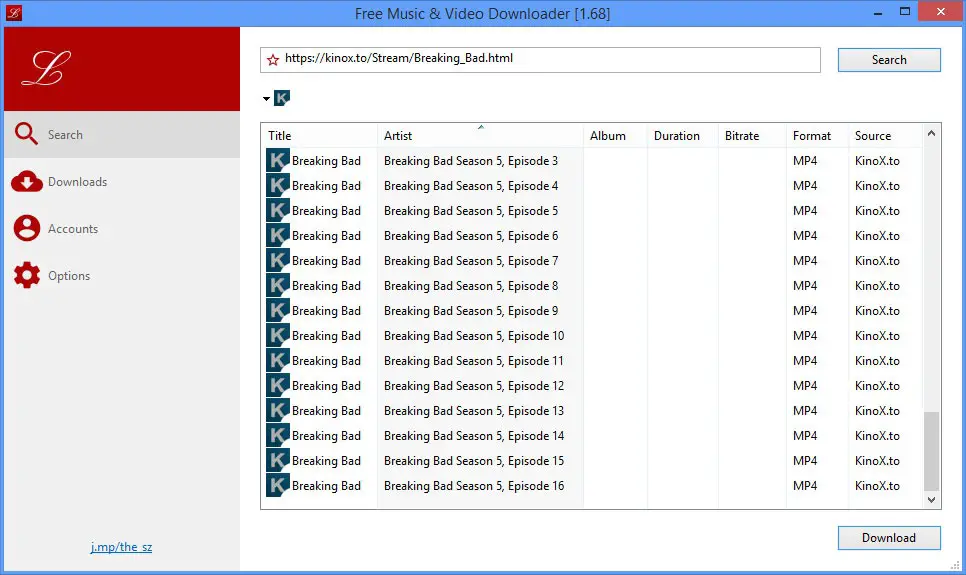Select 'Breaking Bad Season 5, Episode 3' text
The width and height of the screenshot is (966, 575).
471,161
